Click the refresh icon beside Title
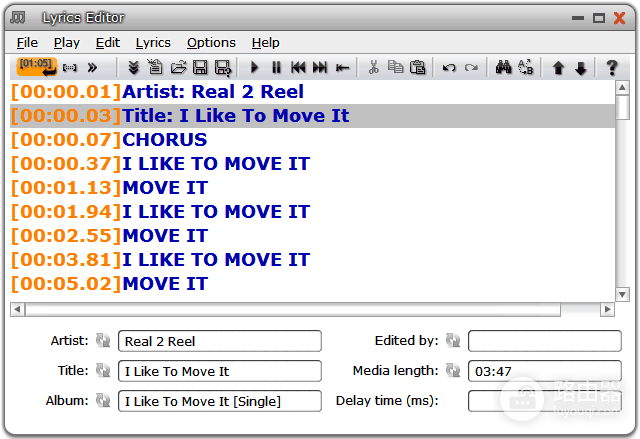 coord(103,370)
